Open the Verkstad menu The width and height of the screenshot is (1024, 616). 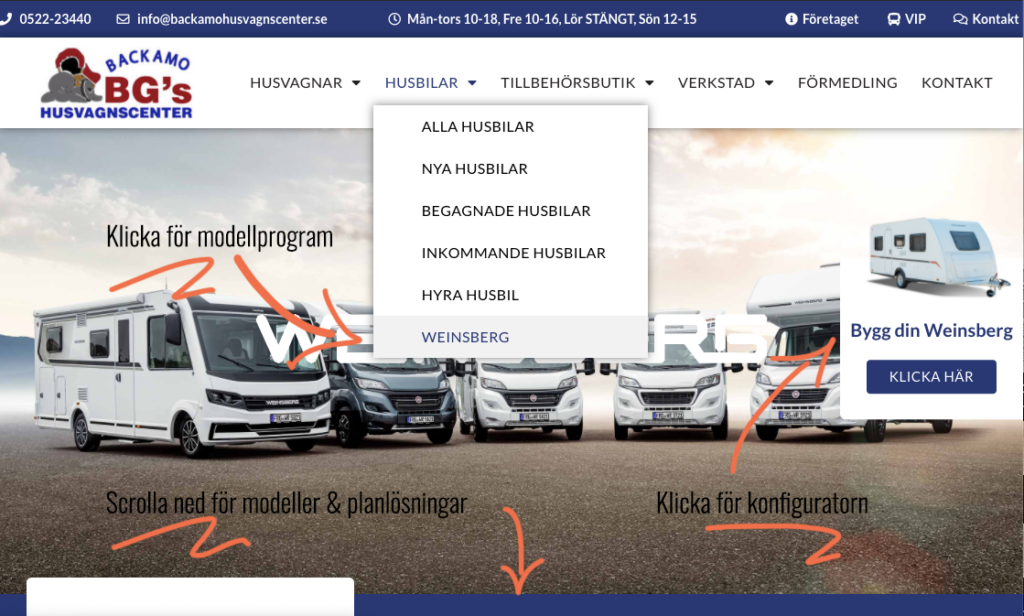point(716,83)
